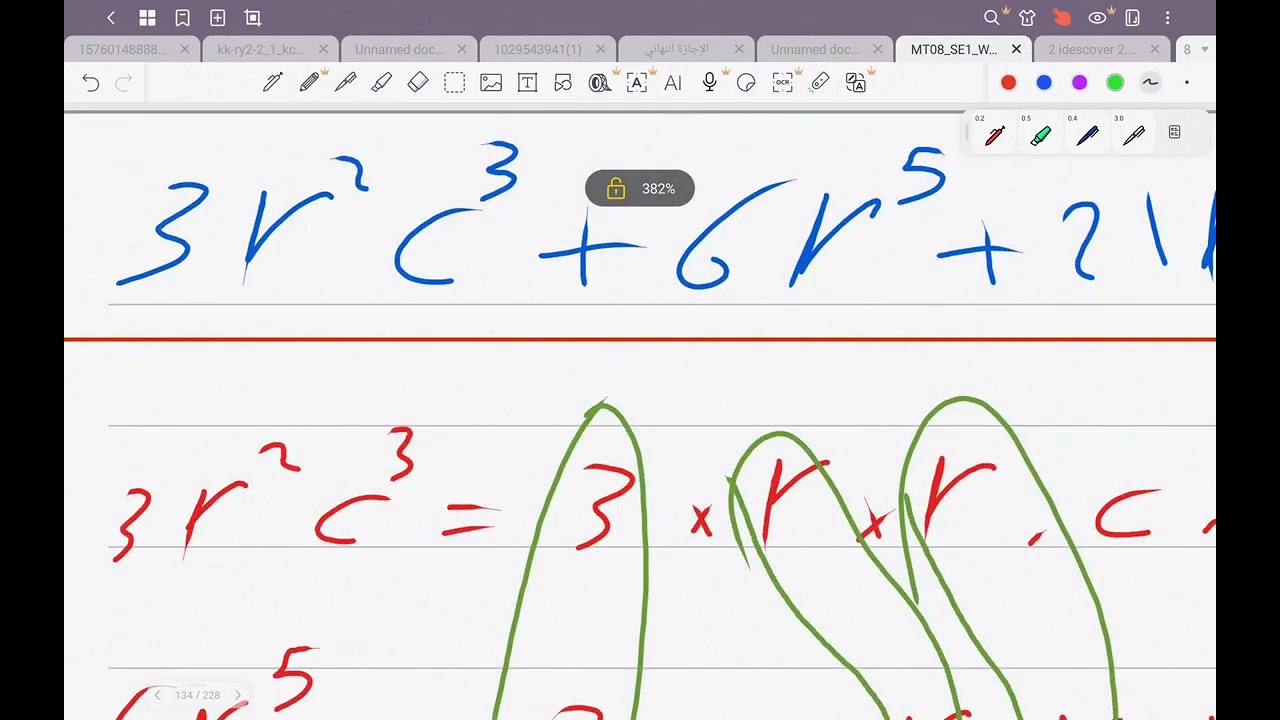This screenshot has width=1280, height=720.
Task: Select the crop tool in header
Action: pyautogui.click(x=253, y=18)
